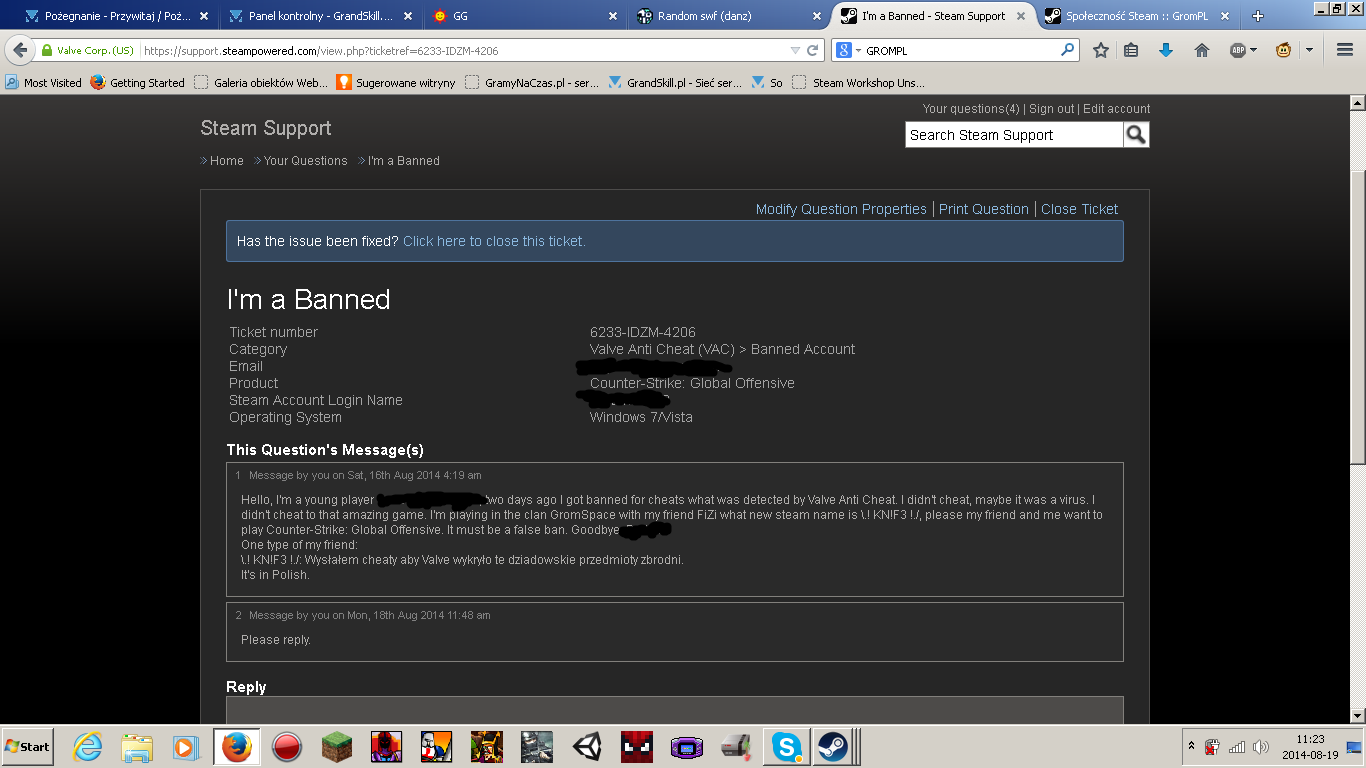Go to the Your Questions breadcrumb
1366x768 pixels.
305,161
